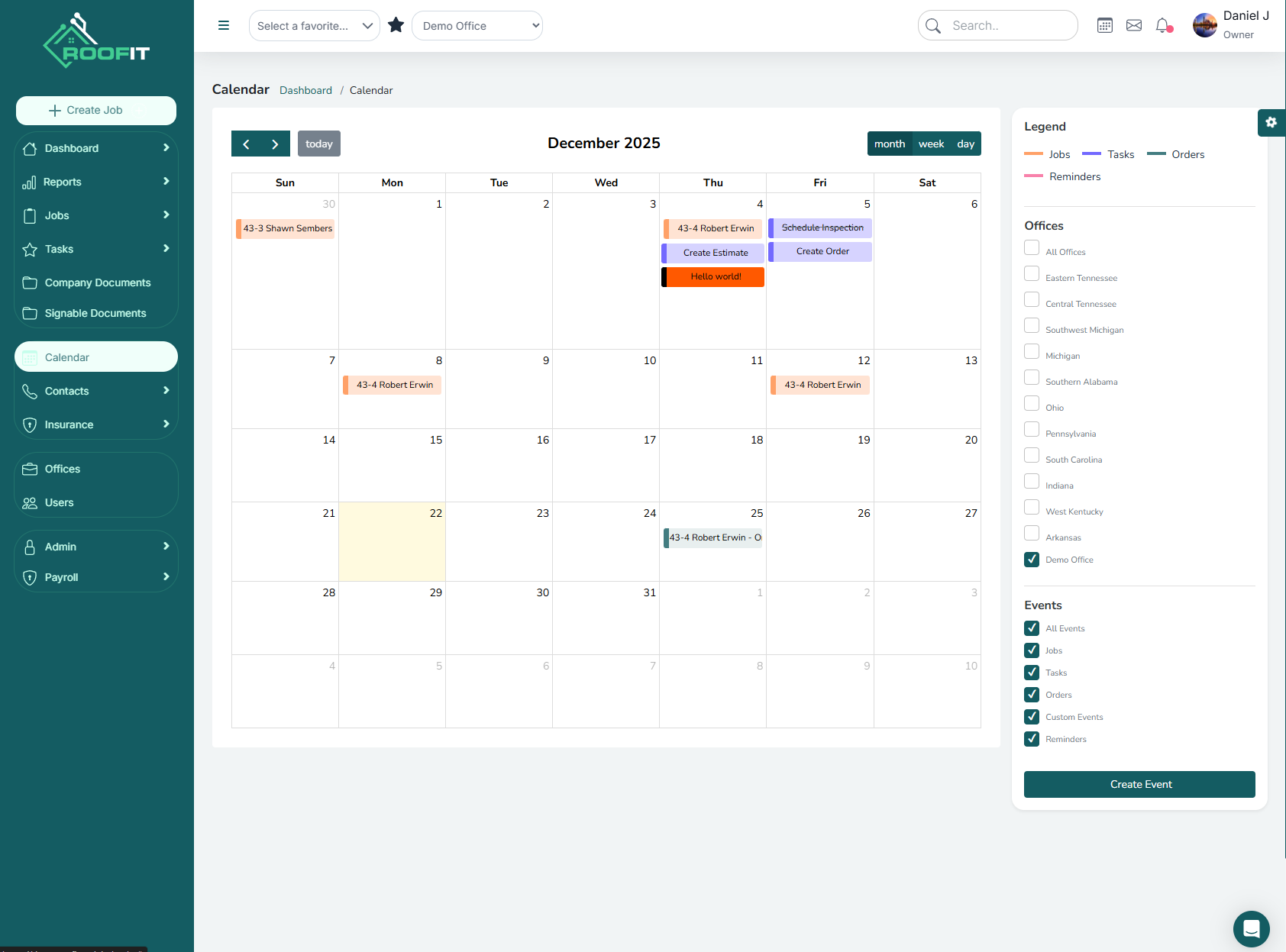Screen dimensions: 1286x952
Task: Click the today button
Action: tap(319, 144)
